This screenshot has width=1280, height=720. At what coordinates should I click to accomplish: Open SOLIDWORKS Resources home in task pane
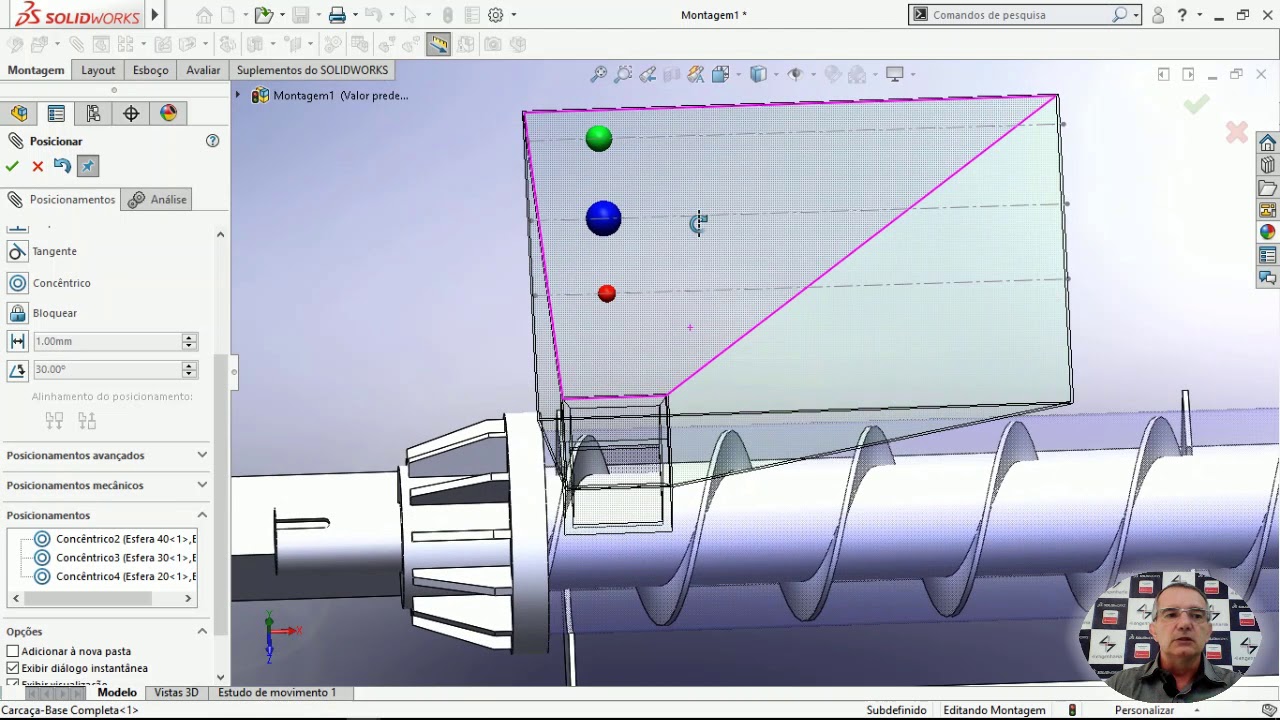point(1267,143)
